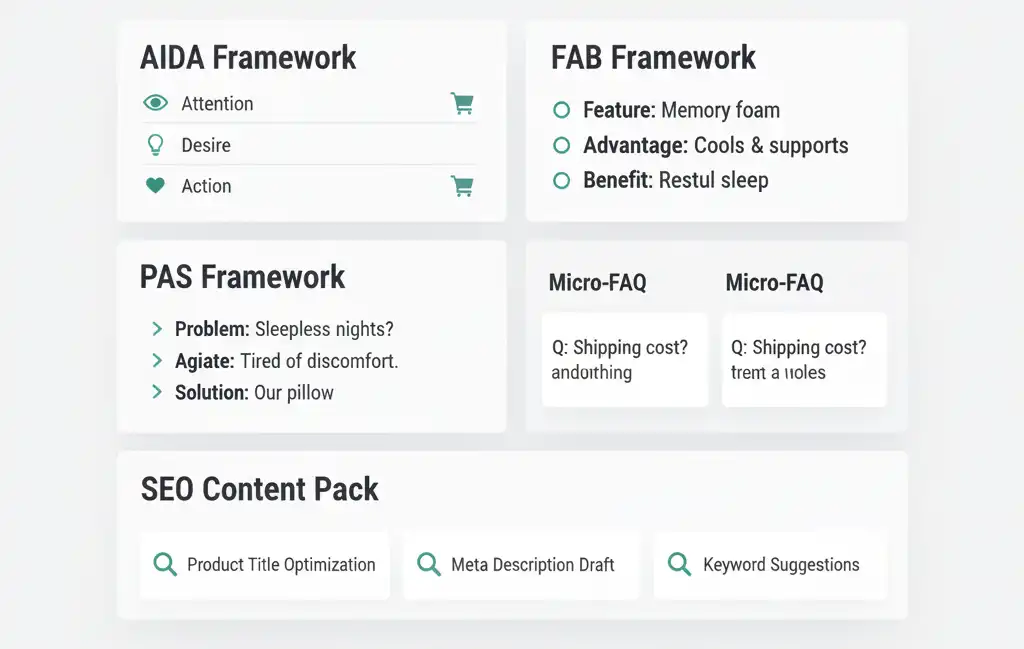
Task: Expand the Solution row chevron
Action: (157, 392)
